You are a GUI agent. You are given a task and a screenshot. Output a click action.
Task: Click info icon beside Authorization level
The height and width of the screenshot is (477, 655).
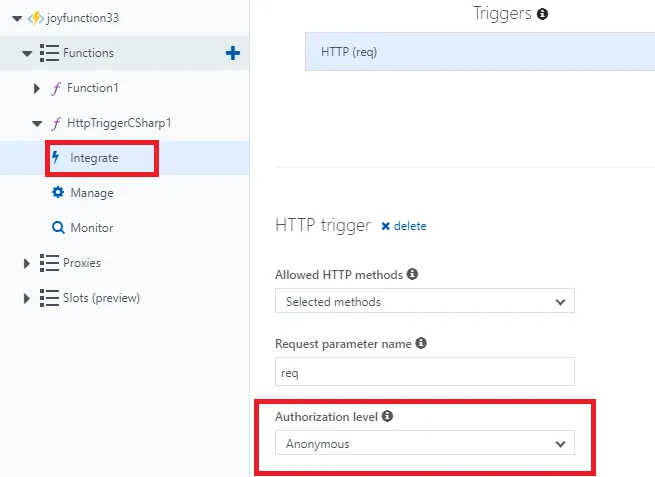(387, 416)
